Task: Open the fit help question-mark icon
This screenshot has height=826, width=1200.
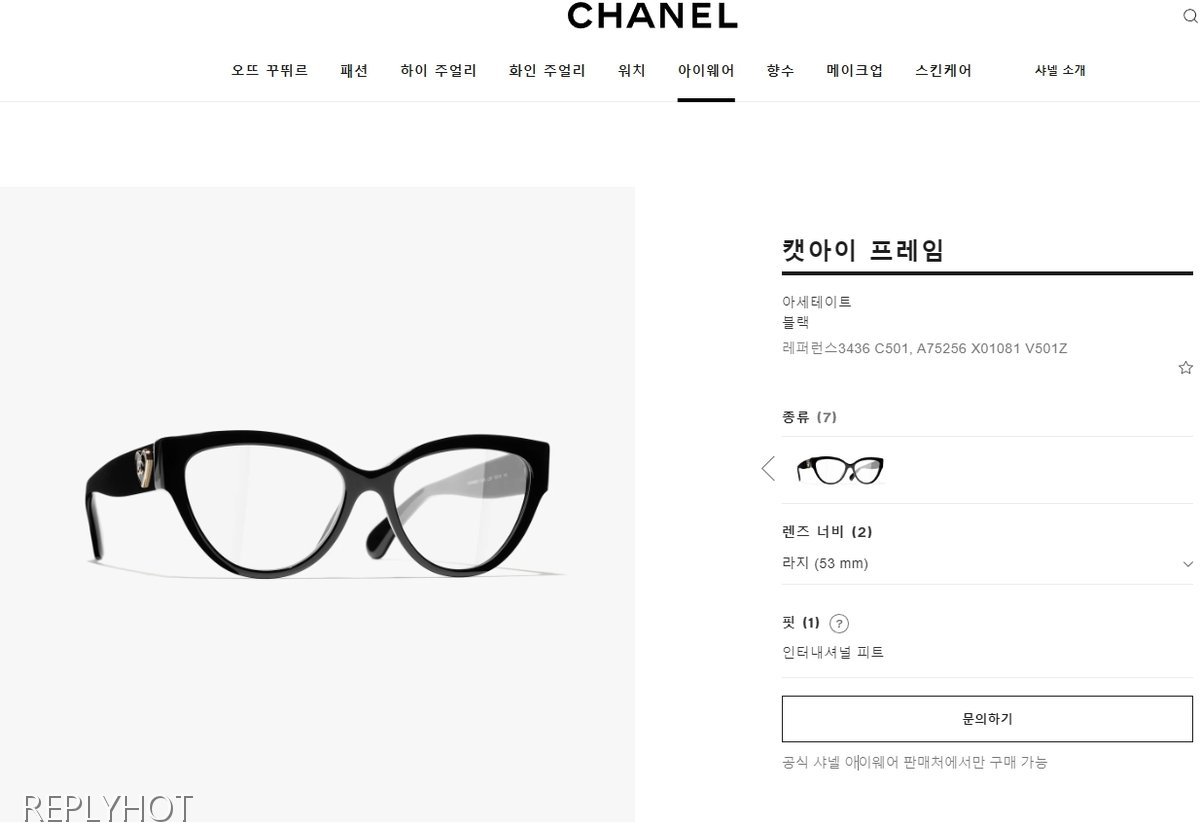Action: pyautogui.click(x=839, y=624)
